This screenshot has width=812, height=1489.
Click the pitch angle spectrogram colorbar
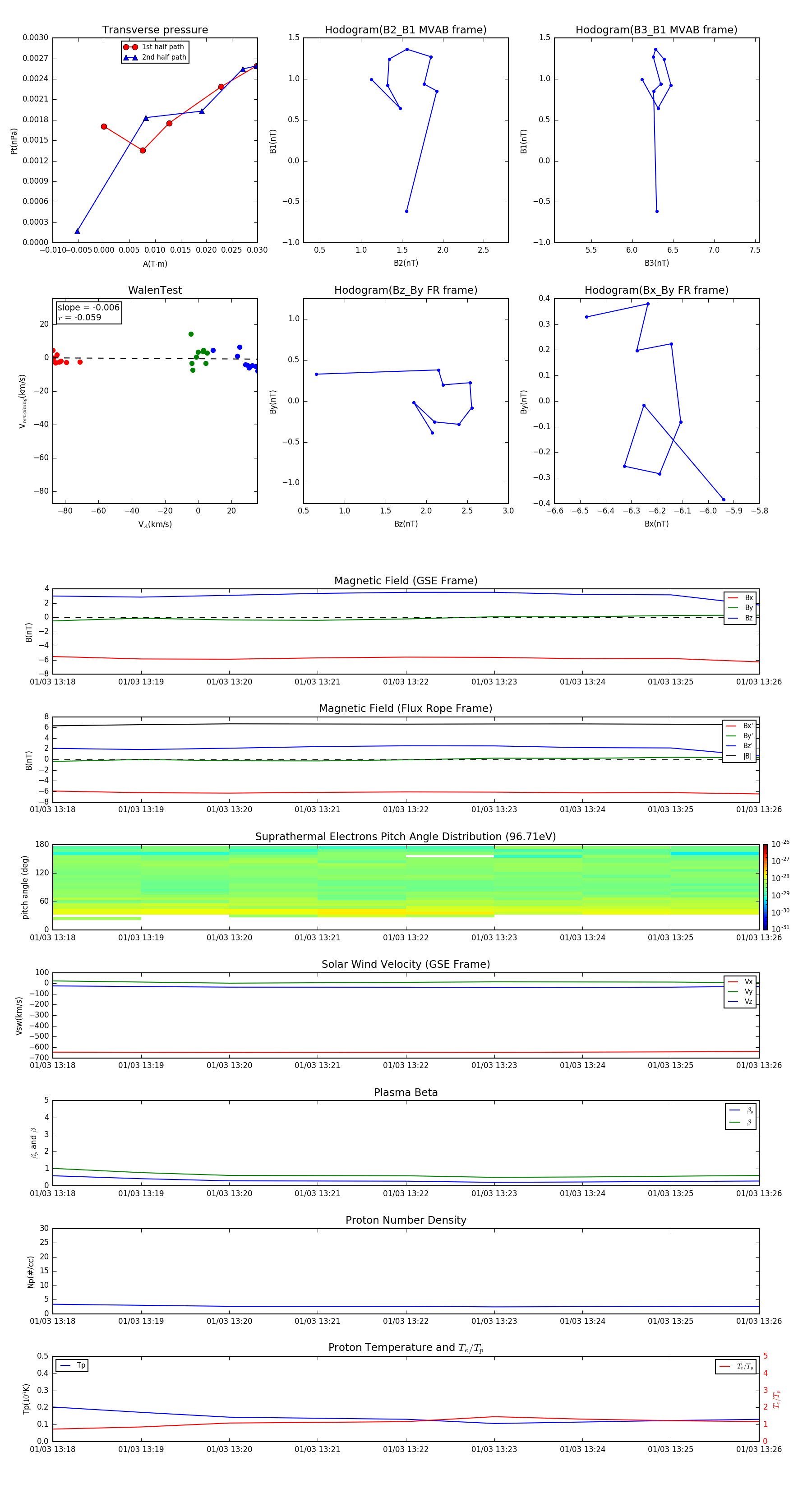[x=765, y=887]
